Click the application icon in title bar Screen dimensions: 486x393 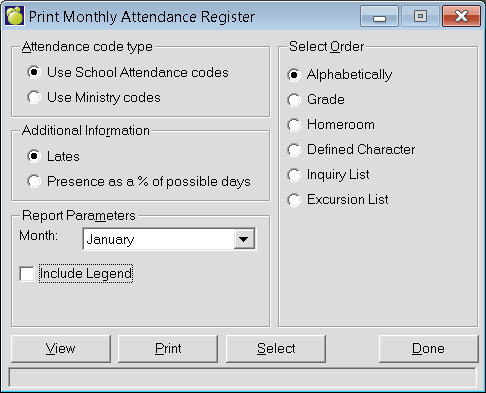(14, 16)
